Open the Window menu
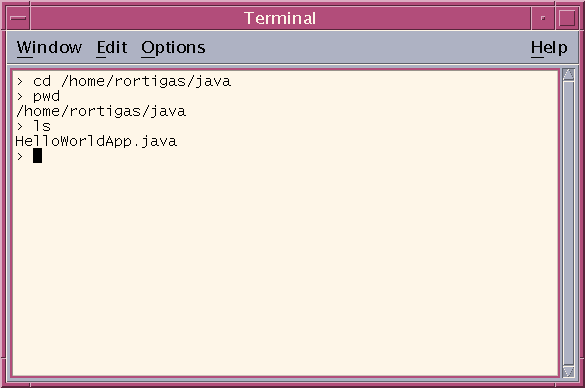The image size is (585, 388). [x=49, y=48]
